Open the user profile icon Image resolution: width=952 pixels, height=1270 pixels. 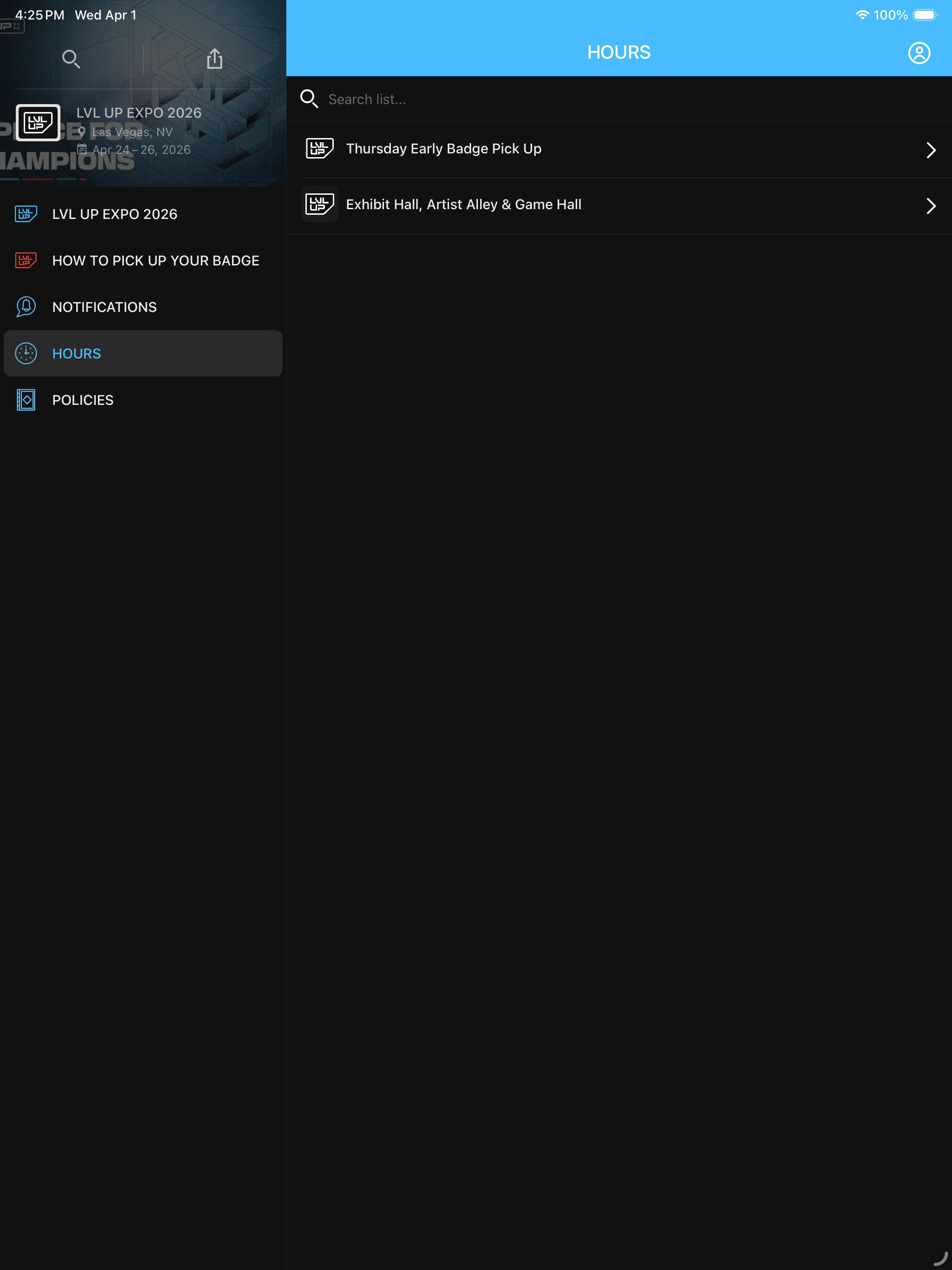tap(919, 53)
